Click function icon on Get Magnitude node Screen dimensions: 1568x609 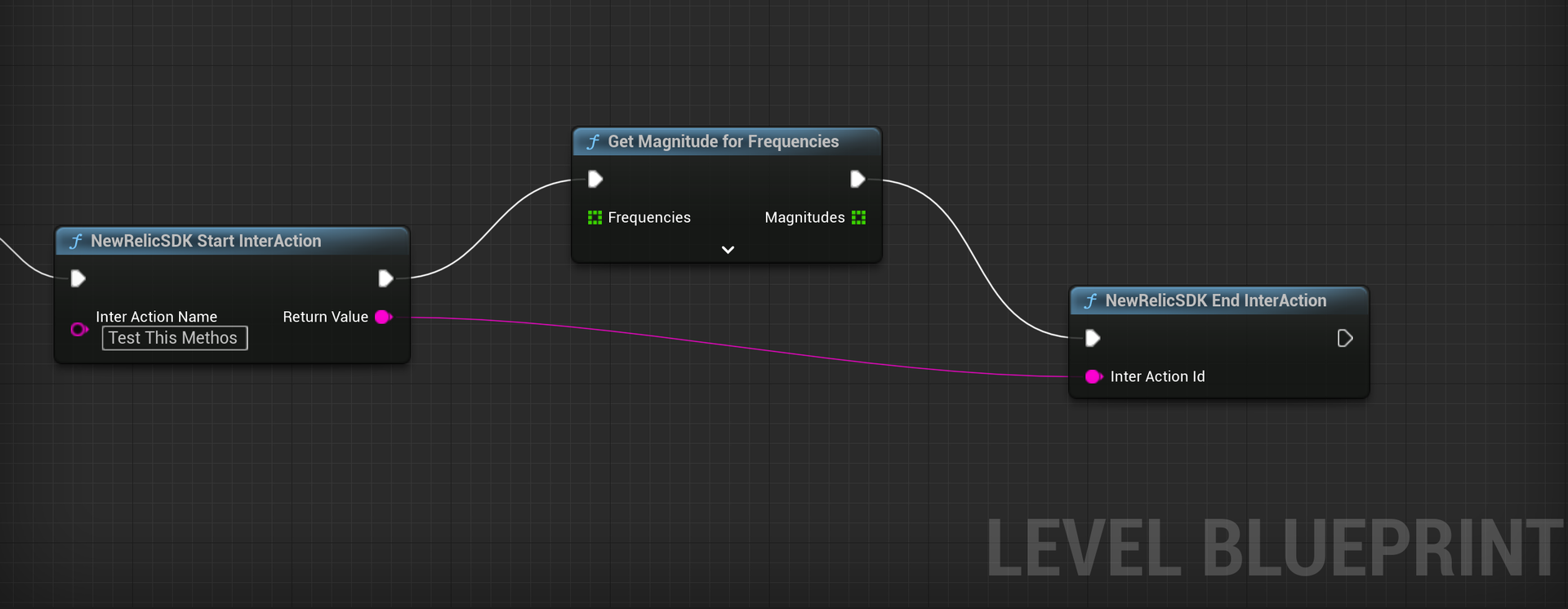(593, 142)
